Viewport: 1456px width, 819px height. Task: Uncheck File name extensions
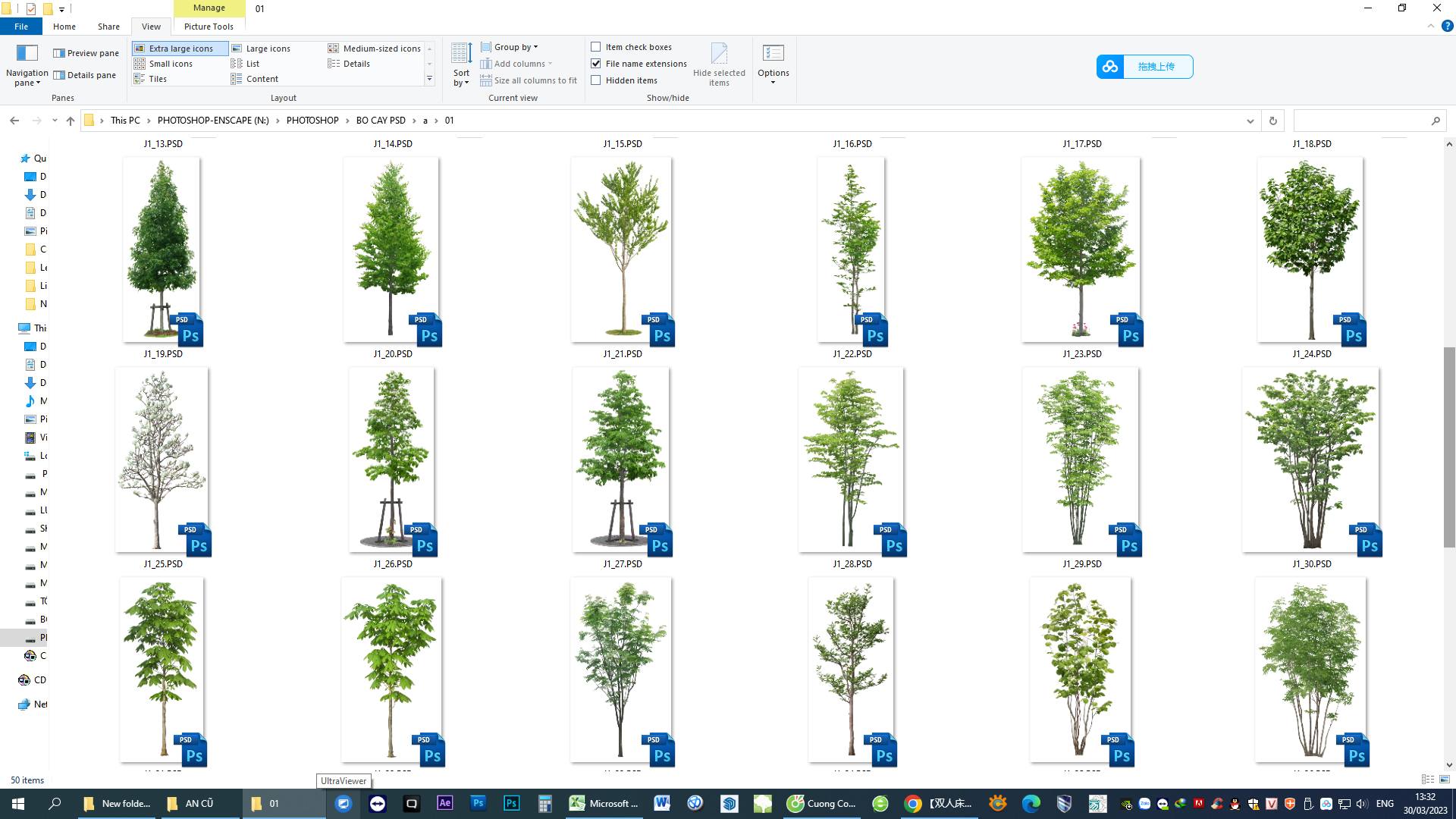[596, 64]
